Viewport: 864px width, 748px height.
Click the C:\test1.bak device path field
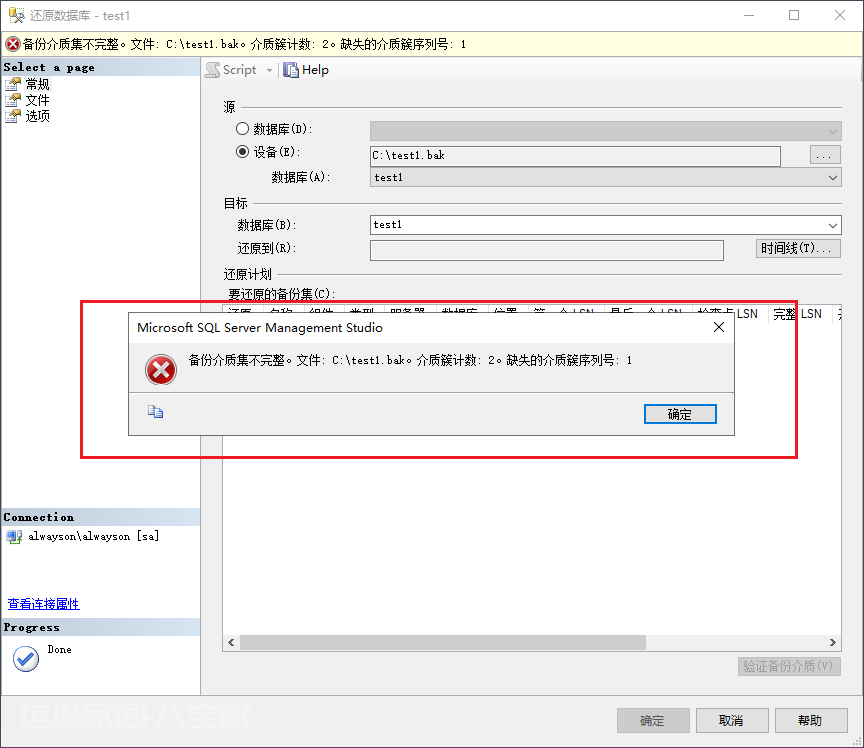pos(574,155)
